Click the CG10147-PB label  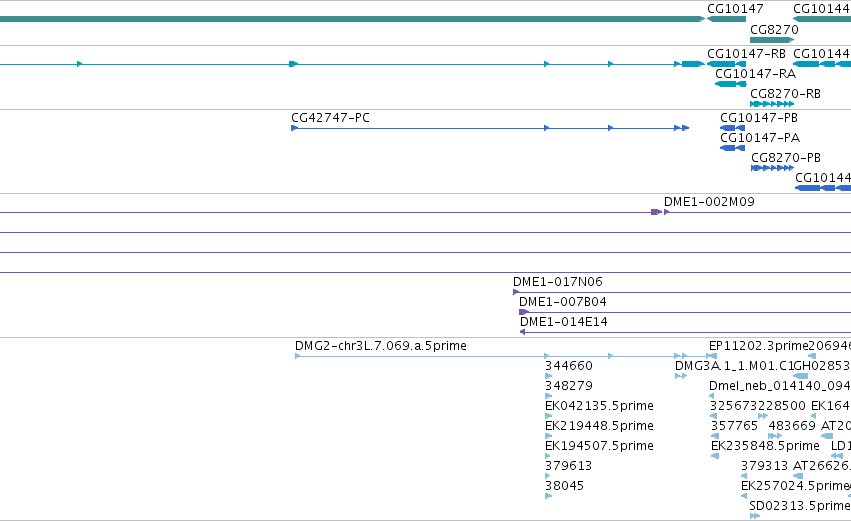coord(759,118)
